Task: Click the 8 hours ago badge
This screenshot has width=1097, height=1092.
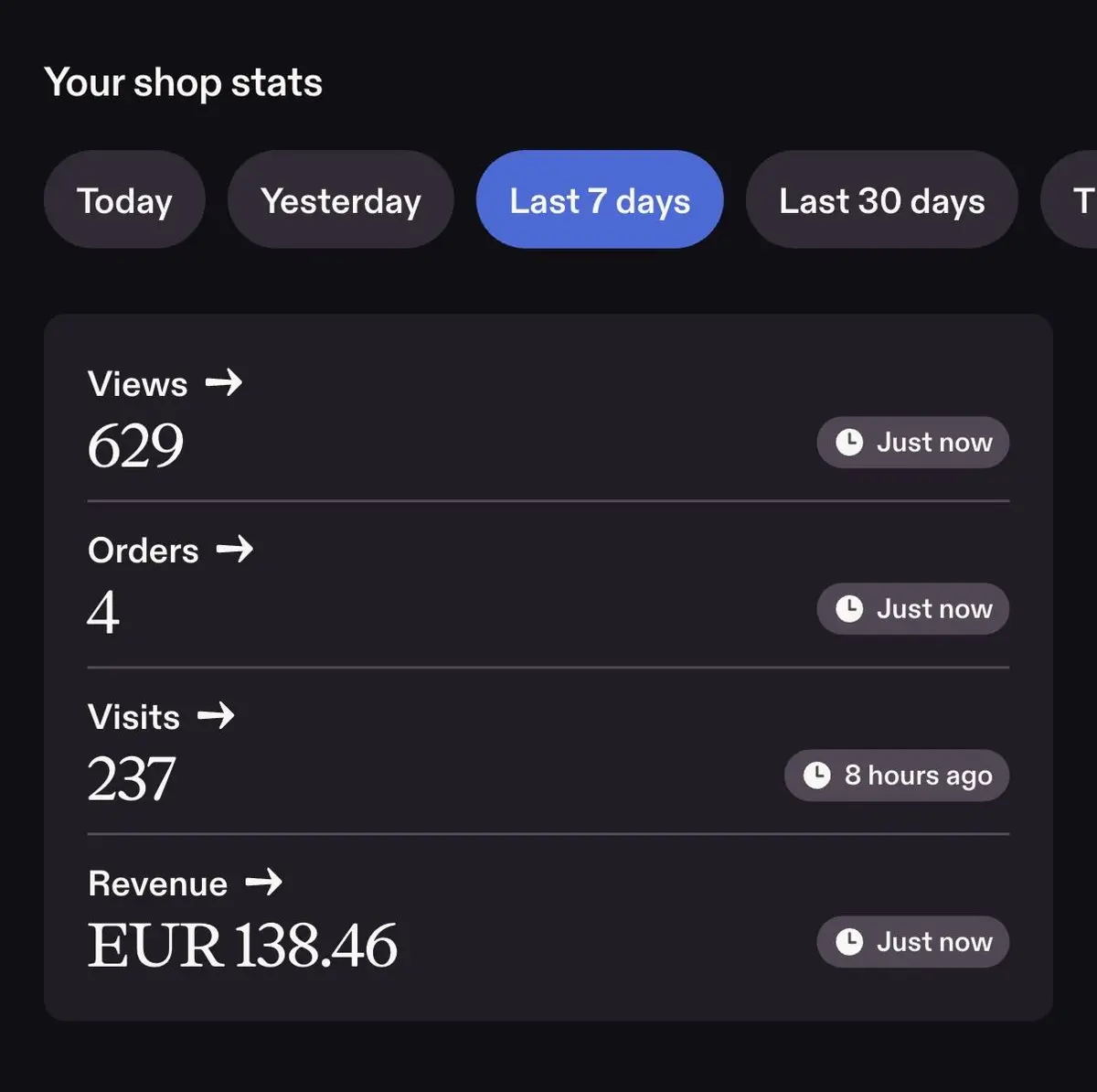Action: tap(896, 776)
